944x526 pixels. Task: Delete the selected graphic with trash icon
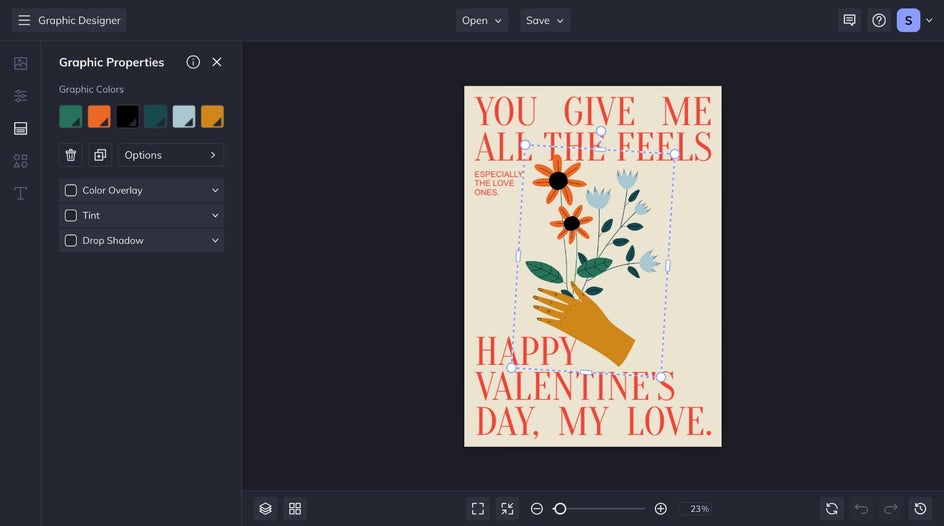click(x=71, y=155)
